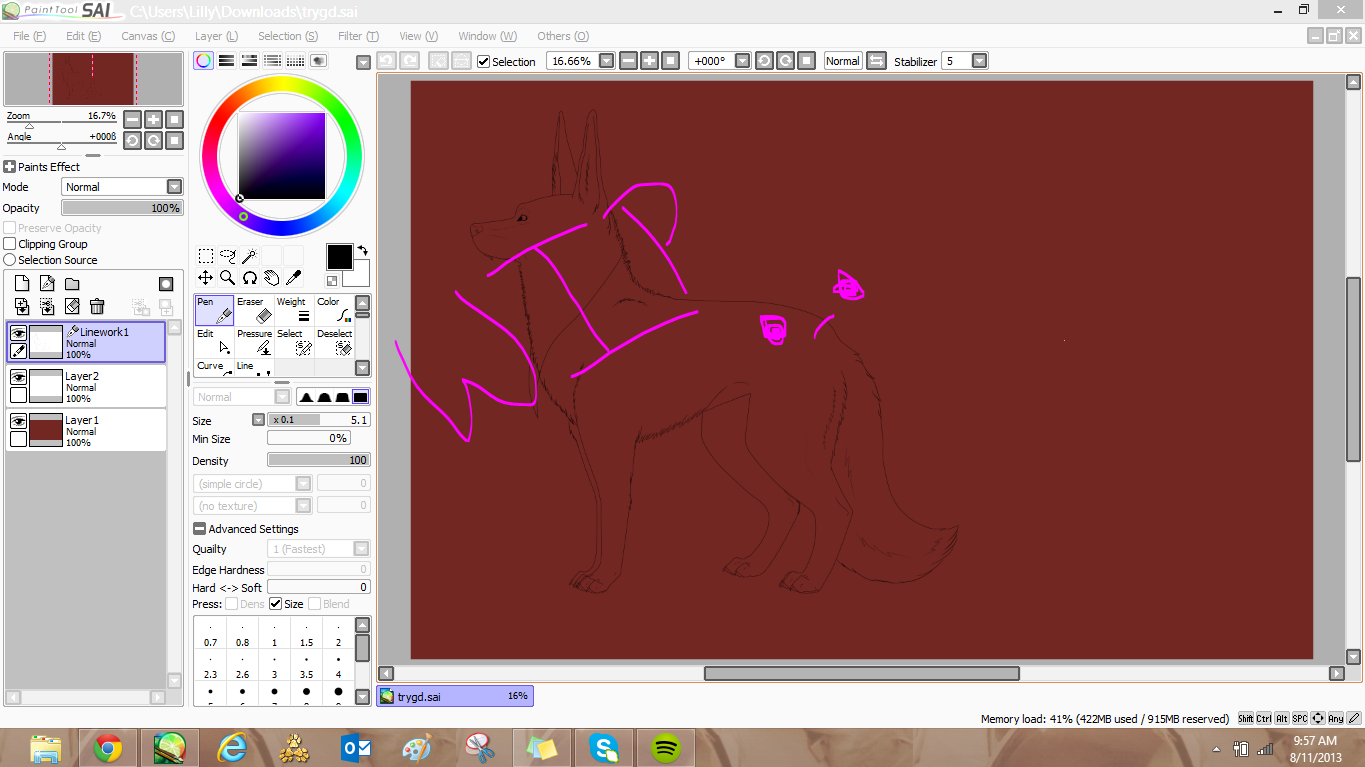This screenshot has width=1365, height=767.
Task: Click the brush Density slider
Action: [x=319, y=460]
